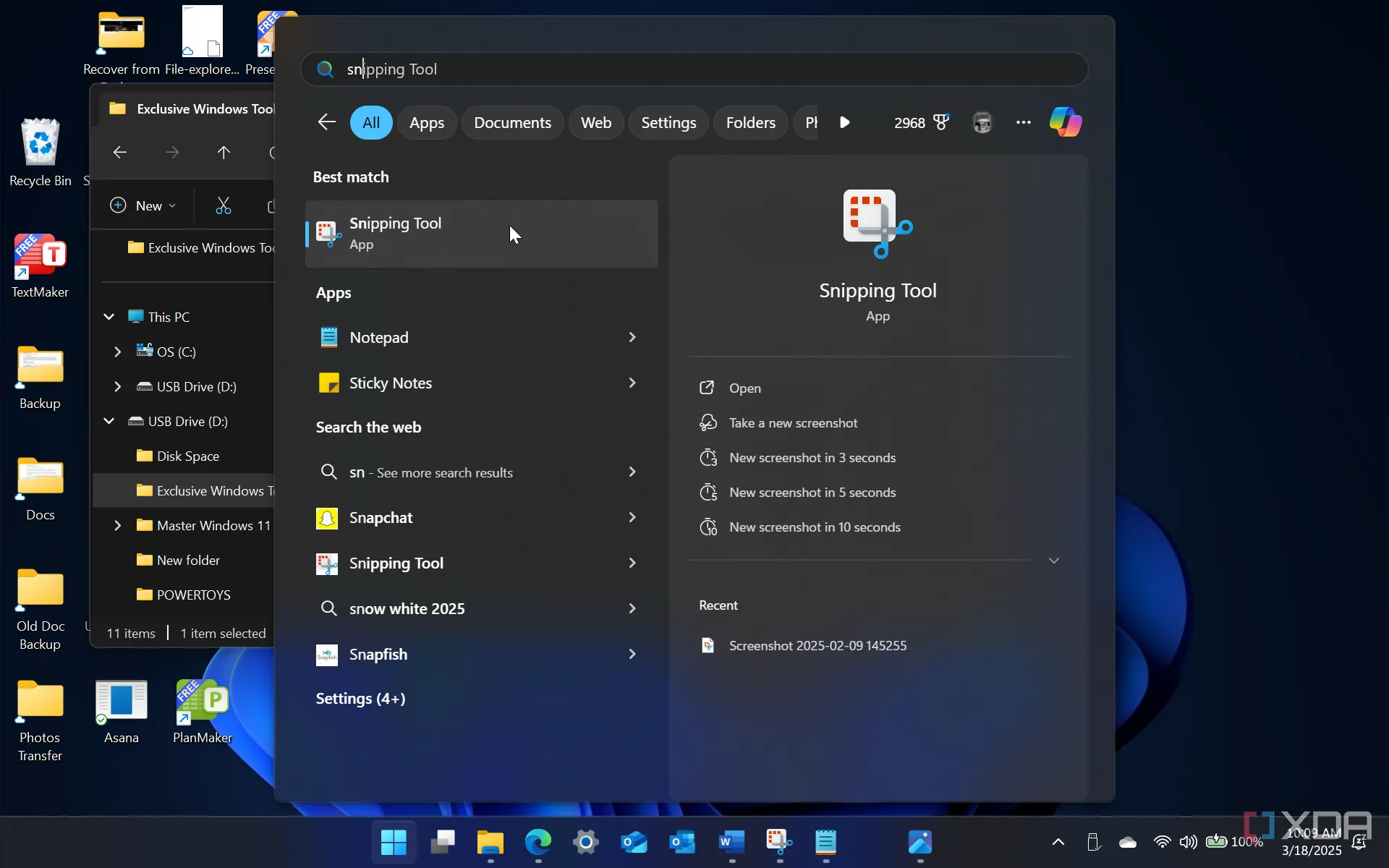
Task: Click Up arrow in File Explorer navigation
Action: tap(224, 152)
